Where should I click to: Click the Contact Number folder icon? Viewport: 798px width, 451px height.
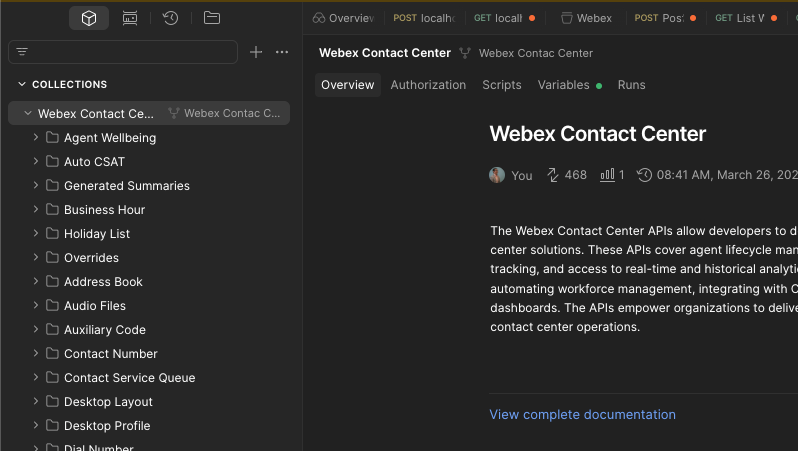52,353
